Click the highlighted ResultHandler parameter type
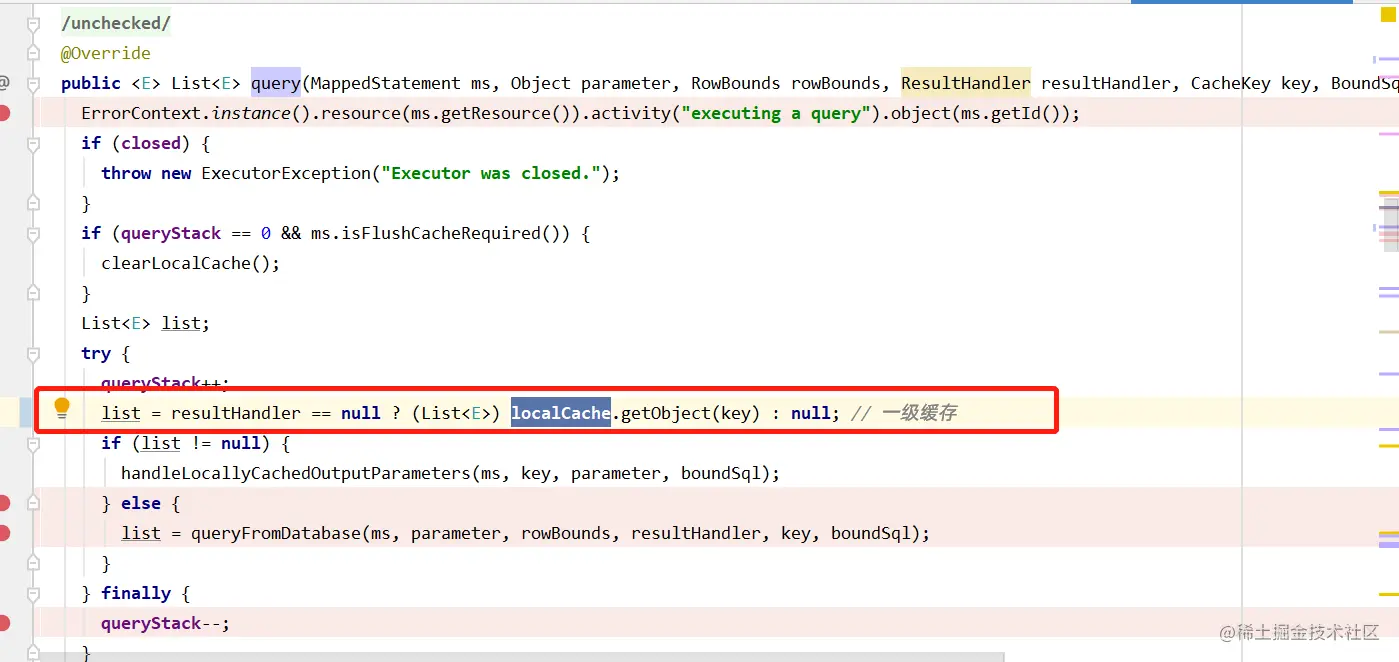The image size is (1399, 662). (x=966, y=83)
